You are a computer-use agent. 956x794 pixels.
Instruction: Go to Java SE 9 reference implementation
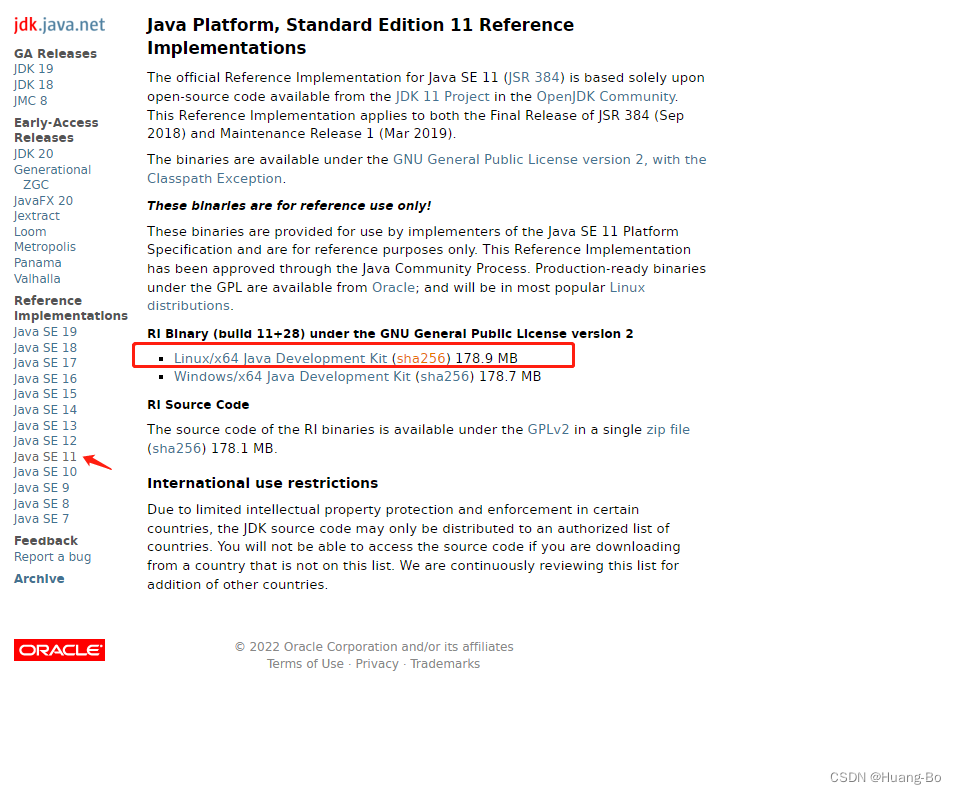[x=41, y=488]
